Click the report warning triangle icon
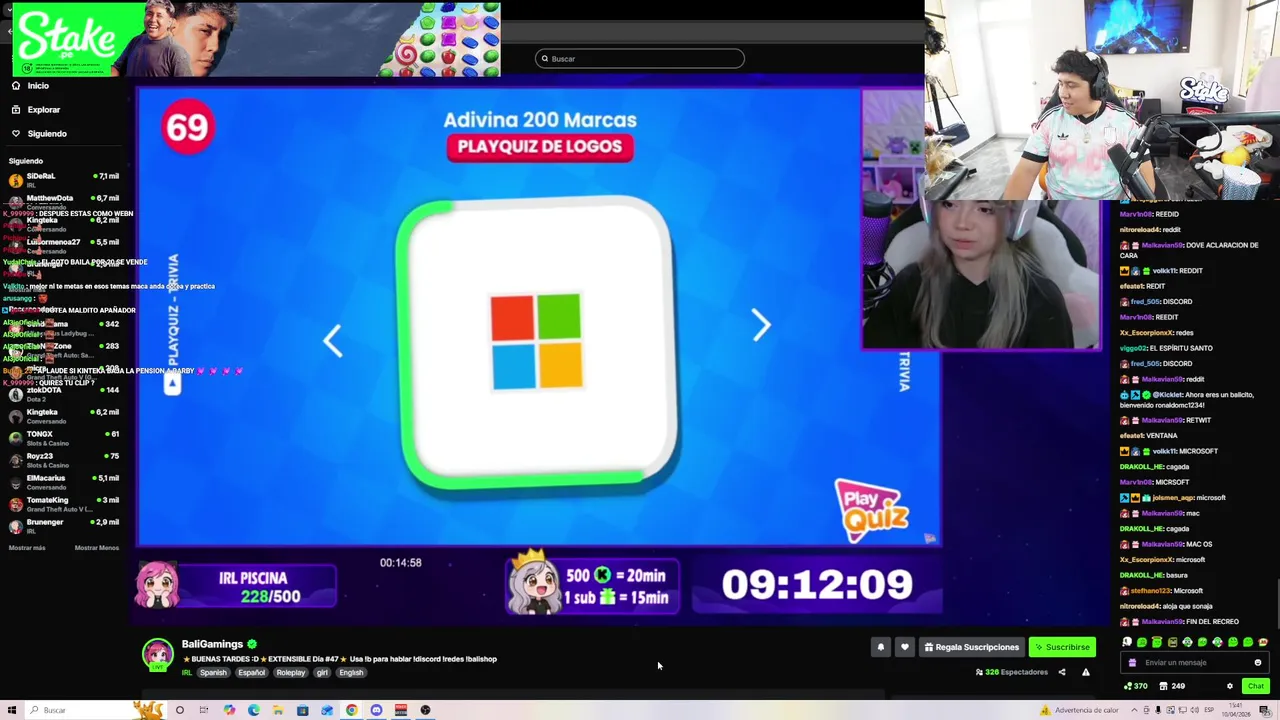1280x720 pixels. click(x=1086, y=673)
